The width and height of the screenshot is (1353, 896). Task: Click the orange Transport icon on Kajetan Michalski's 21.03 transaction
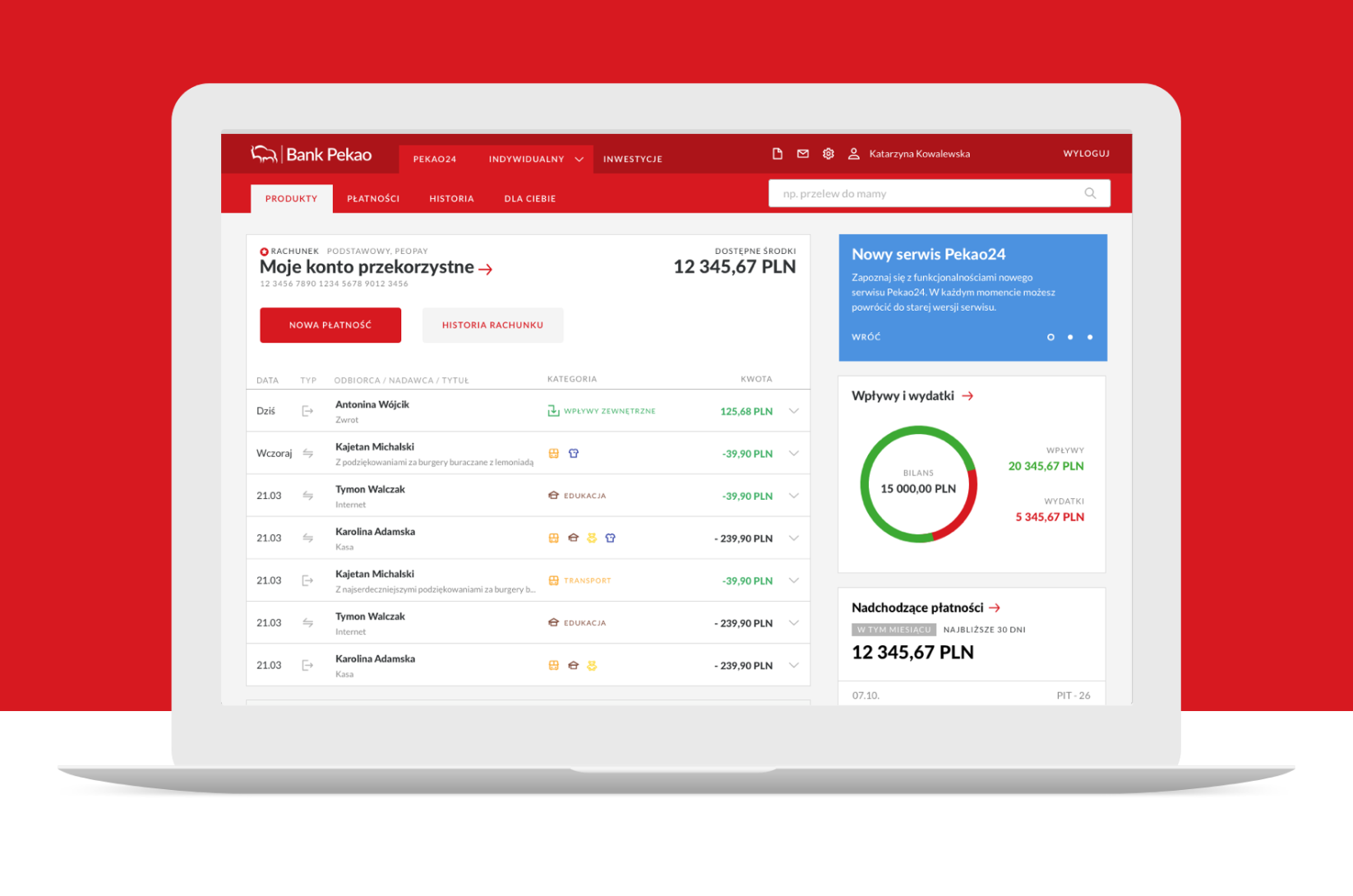(553, 580)
